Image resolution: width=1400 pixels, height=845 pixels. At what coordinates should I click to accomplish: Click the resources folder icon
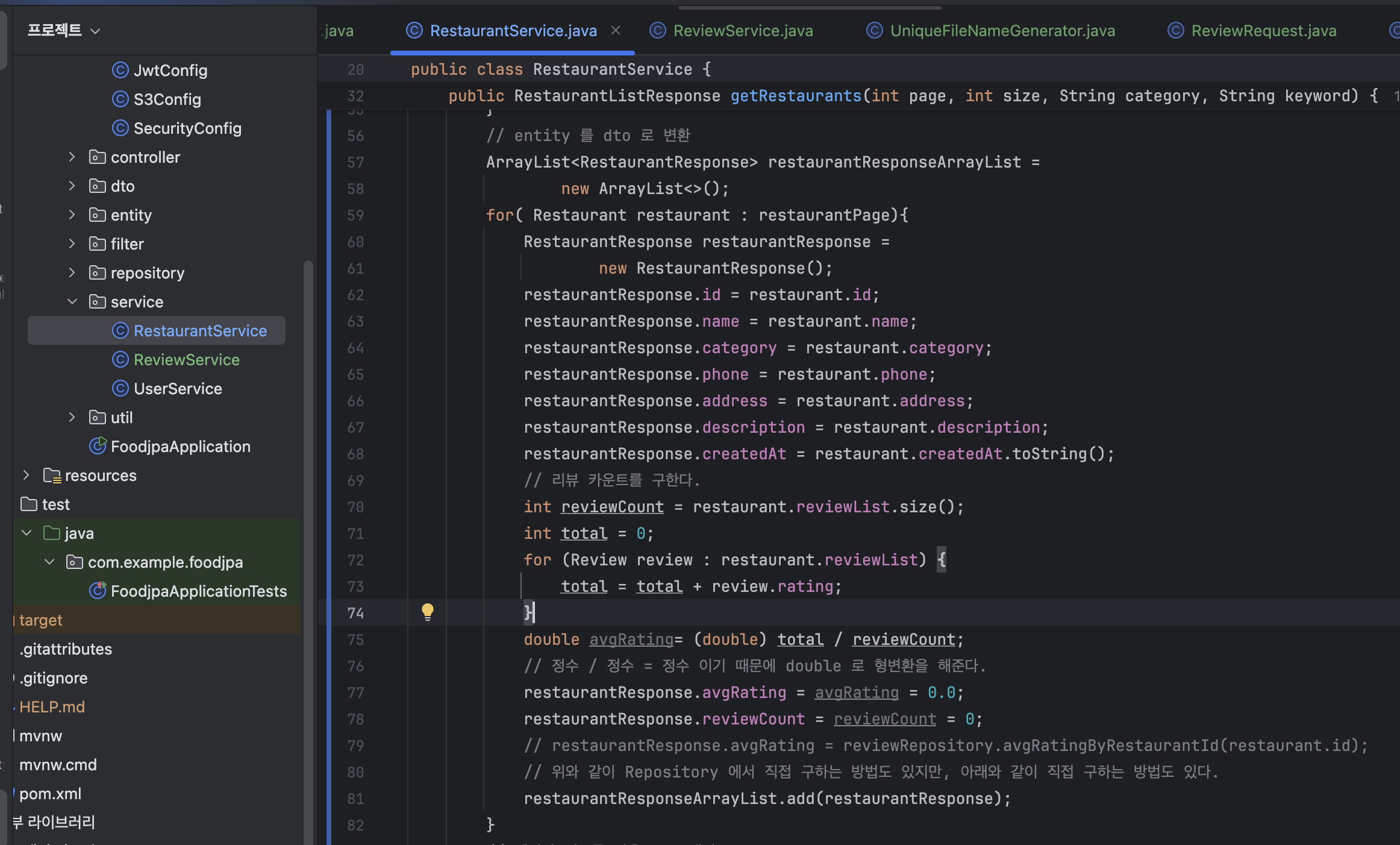click(x=52, y=476)
